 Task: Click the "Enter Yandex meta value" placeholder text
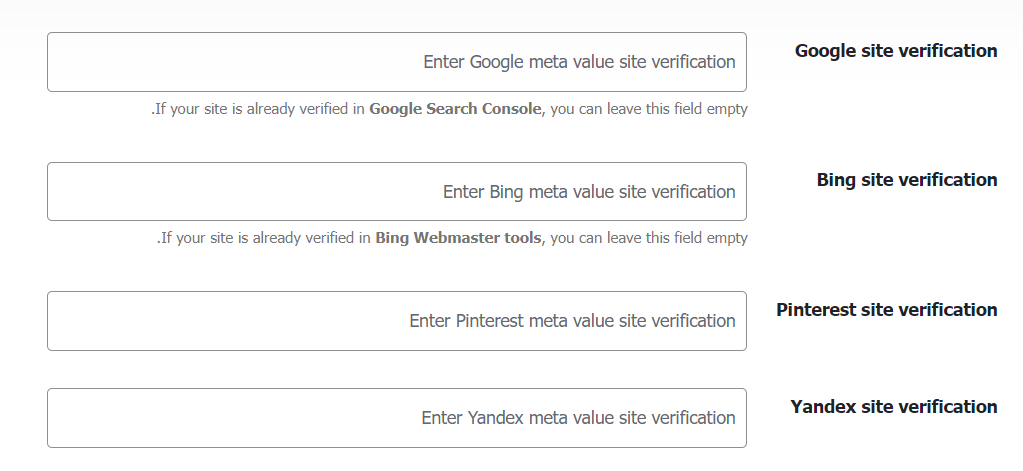[x=578, y=418]
